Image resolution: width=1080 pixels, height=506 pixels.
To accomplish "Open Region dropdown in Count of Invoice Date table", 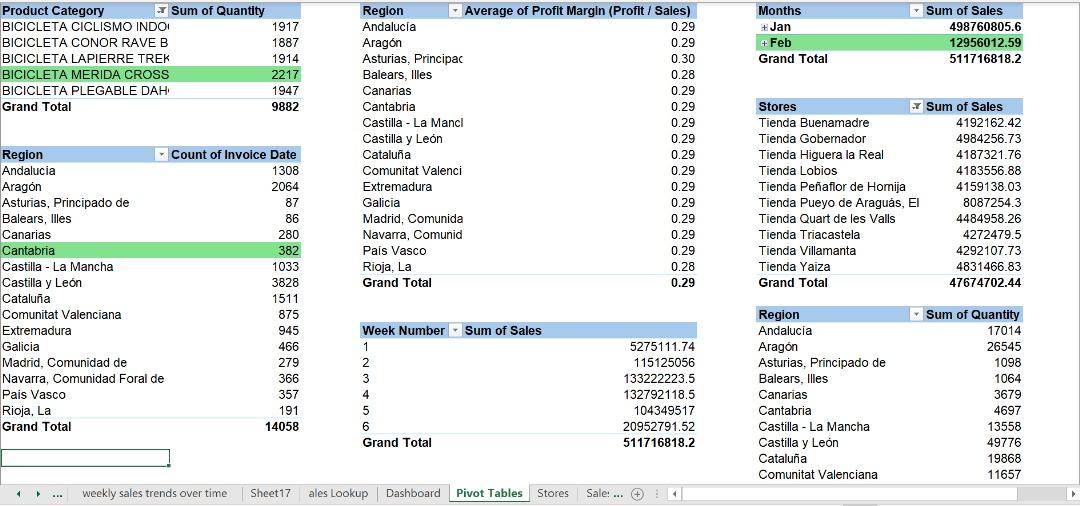I will [x=162, y=155].
